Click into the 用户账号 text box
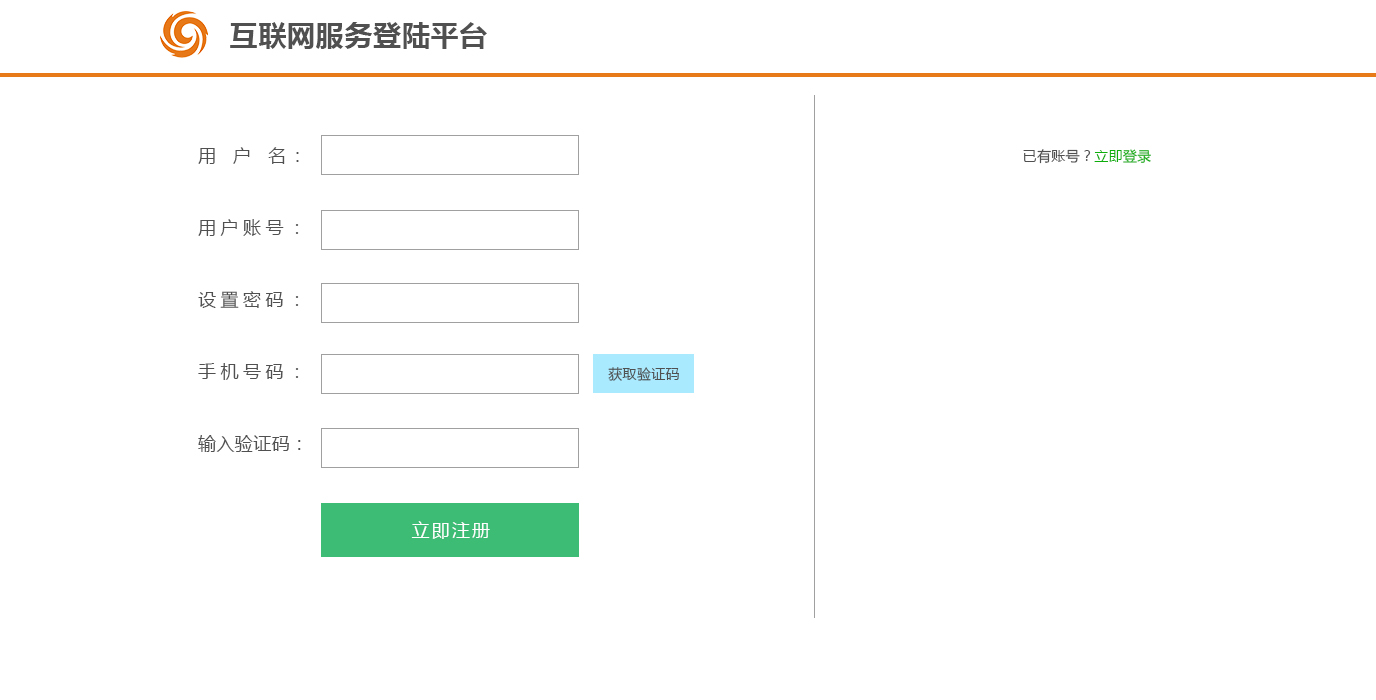 tap(450, 230)
